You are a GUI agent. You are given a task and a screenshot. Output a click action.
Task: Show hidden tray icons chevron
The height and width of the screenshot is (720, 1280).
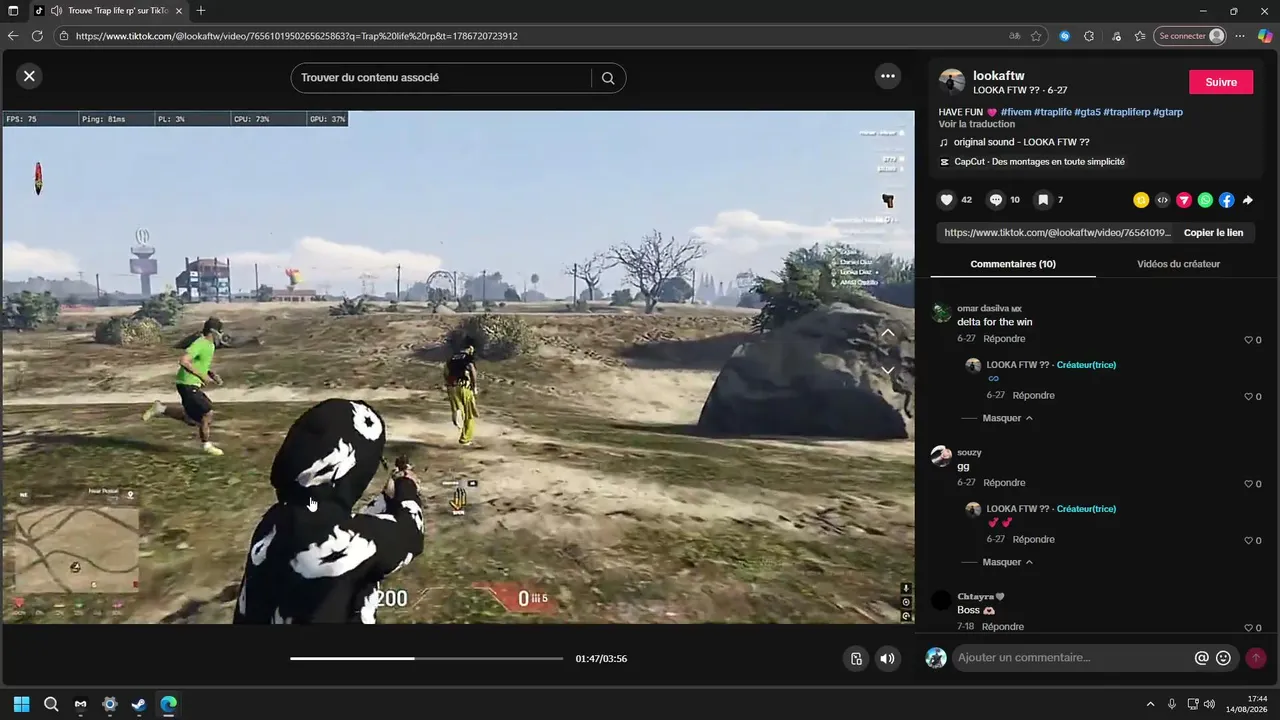point(1150,704)
